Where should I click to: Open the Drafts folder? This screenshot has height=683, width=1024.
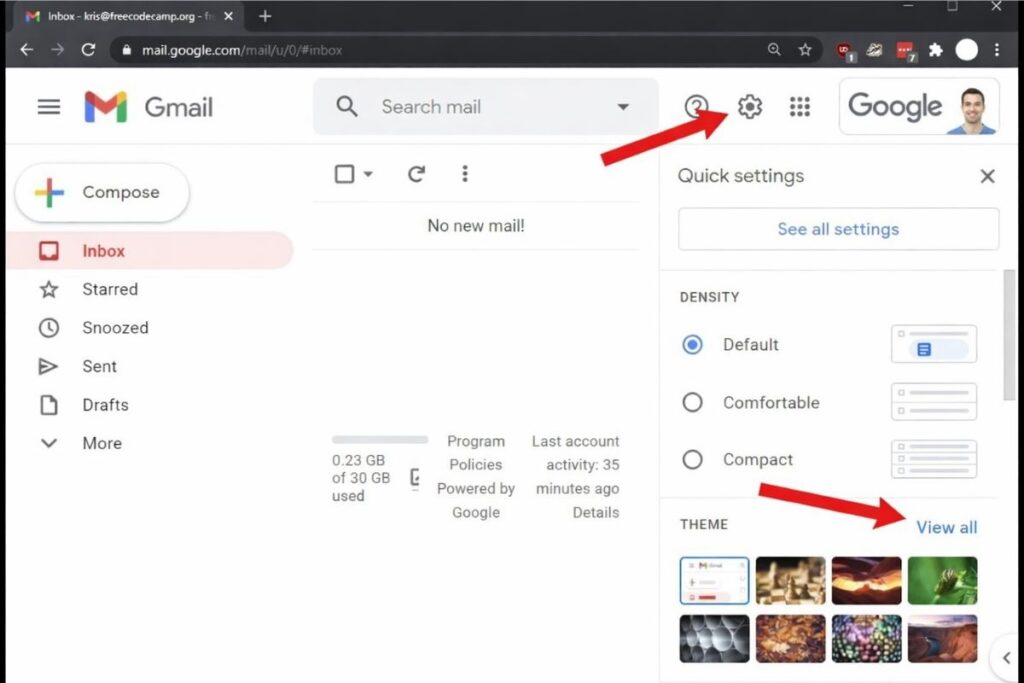click(104, 405)
